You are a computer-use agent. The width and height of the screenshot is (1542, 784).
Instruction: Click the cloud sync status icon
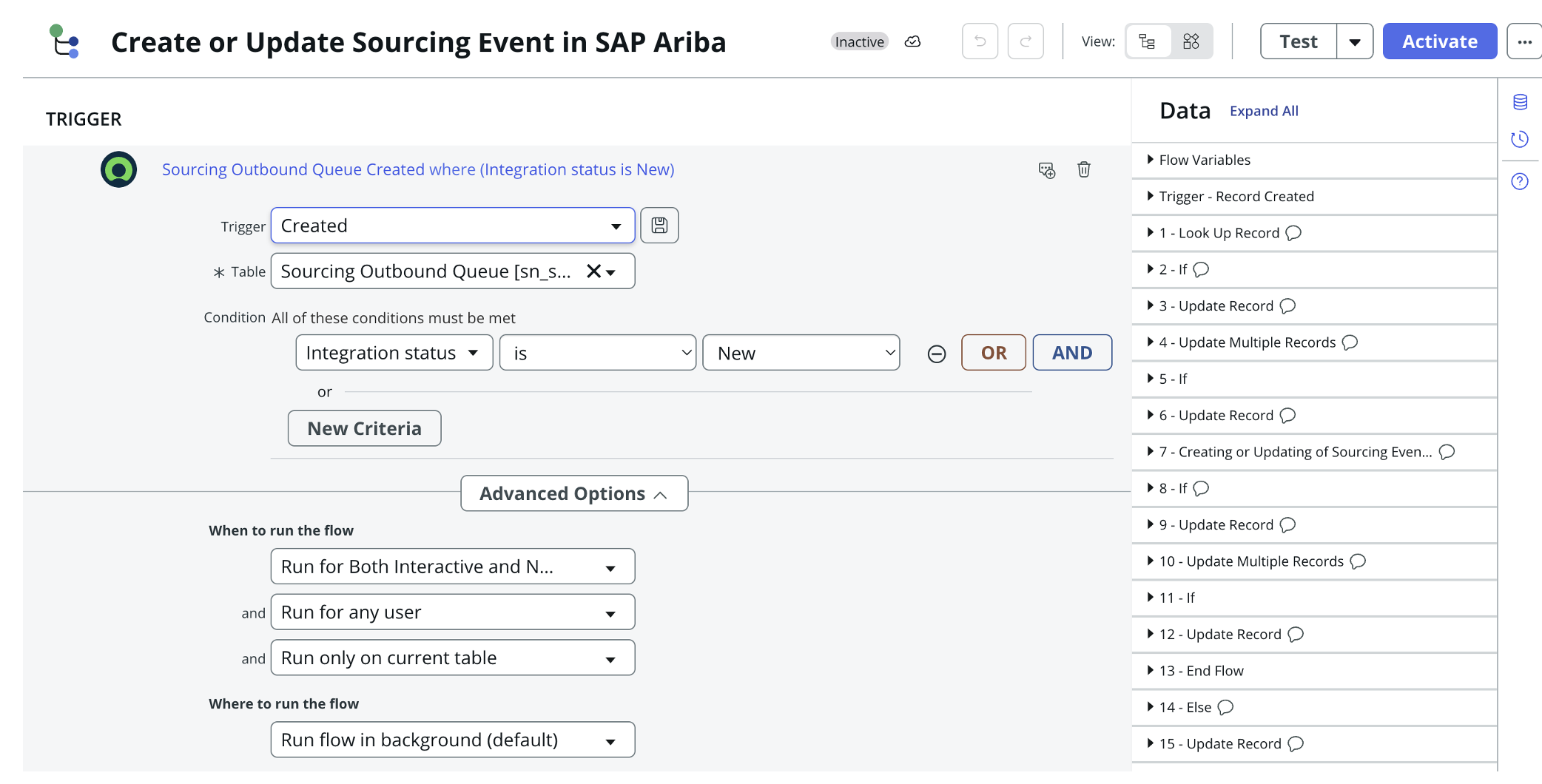912,41
